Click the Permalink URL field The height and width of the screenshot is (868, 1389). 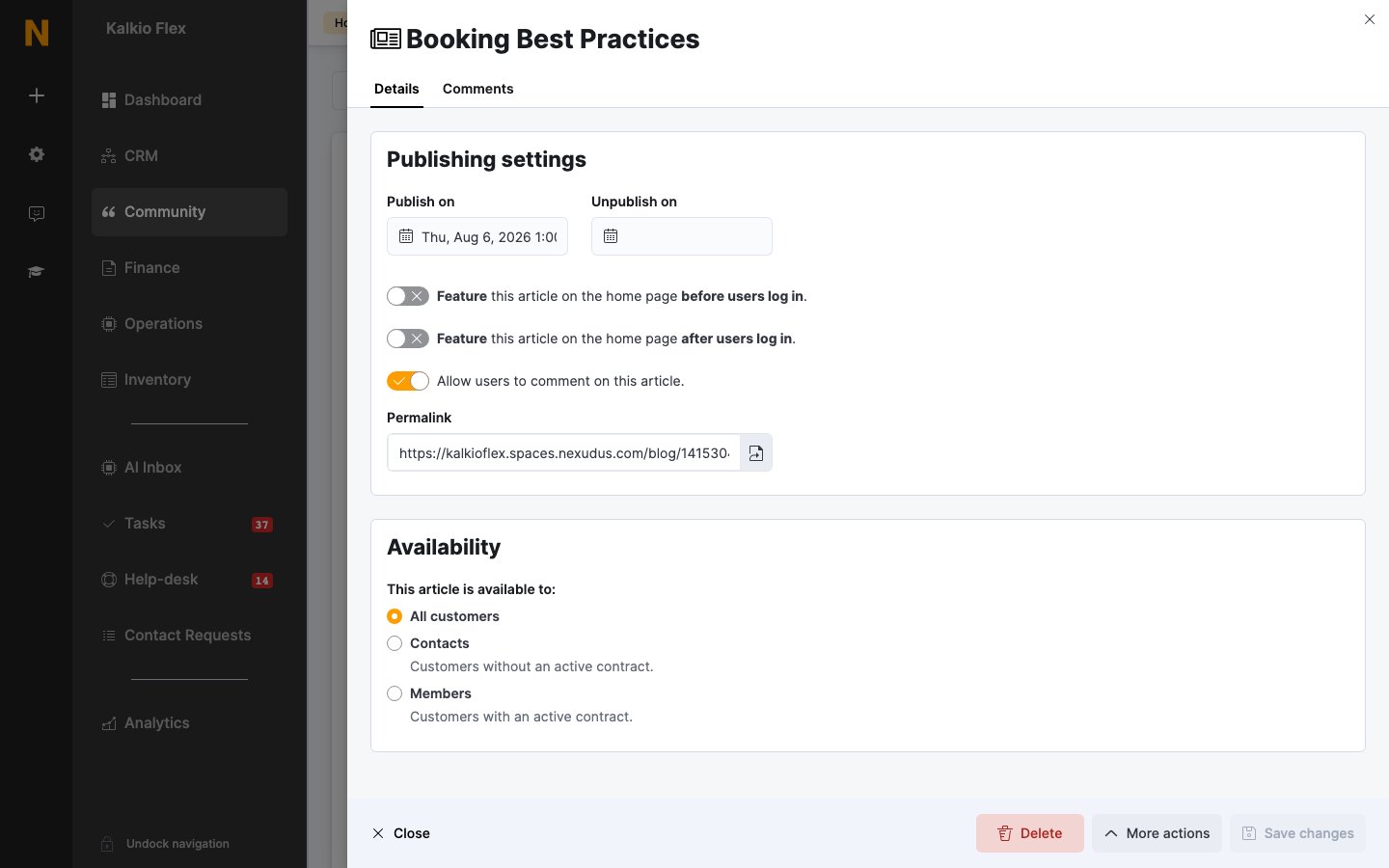(x=564, y=452)
